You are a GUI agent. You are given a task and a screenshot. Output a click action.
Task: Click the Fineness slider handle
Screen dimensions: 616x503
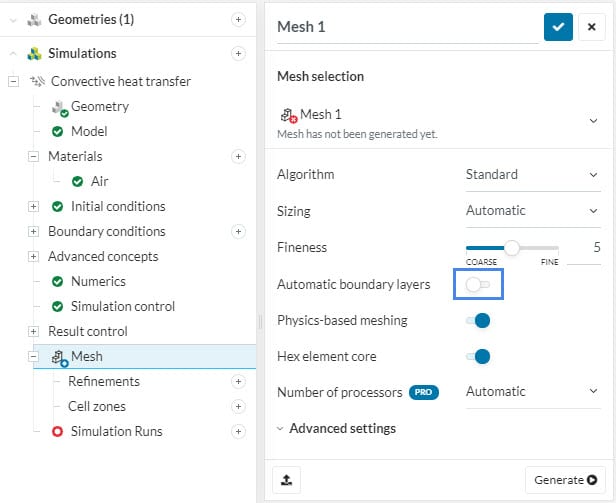click(x=511, y=247)
